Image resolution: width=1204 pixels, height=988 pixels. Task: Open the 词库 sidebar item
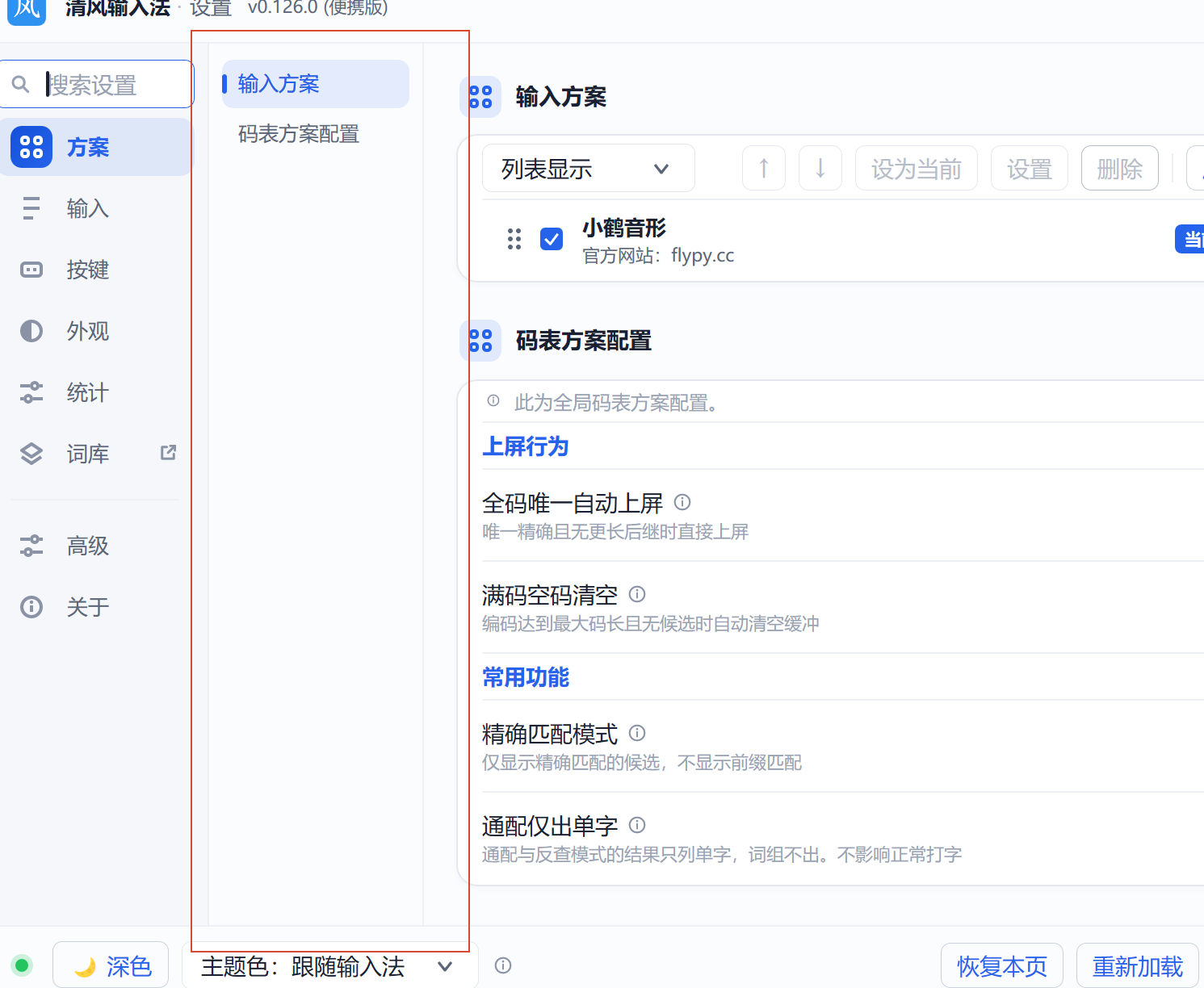pos(97,454)
